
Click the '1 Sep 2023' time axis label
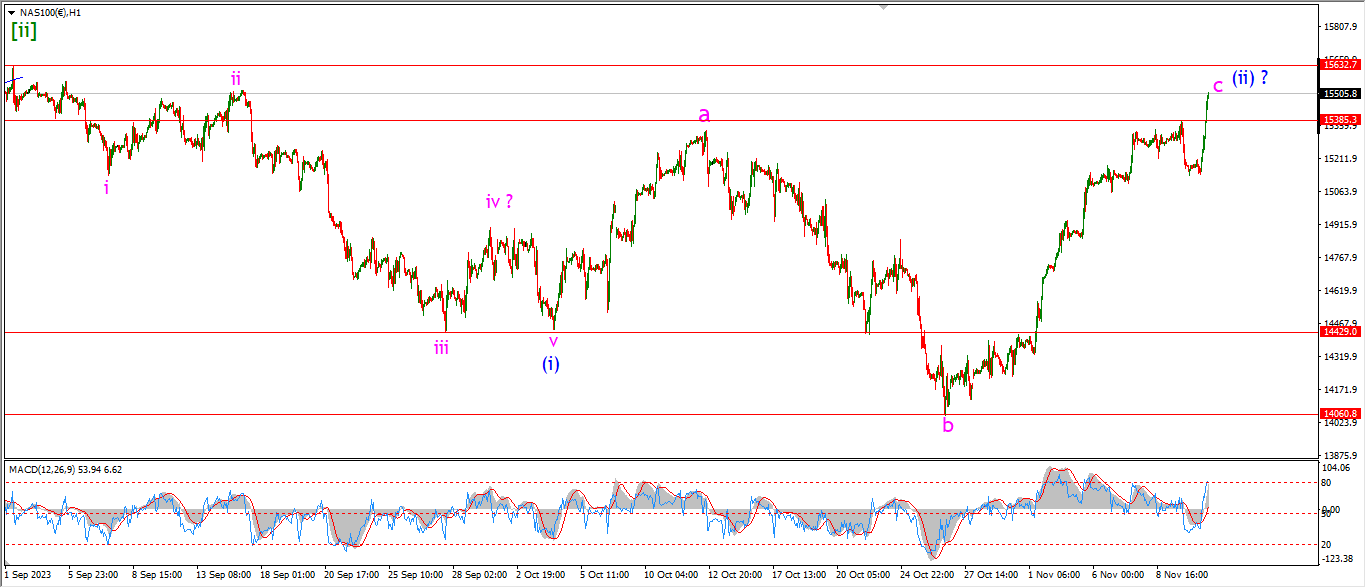(28, 576)
